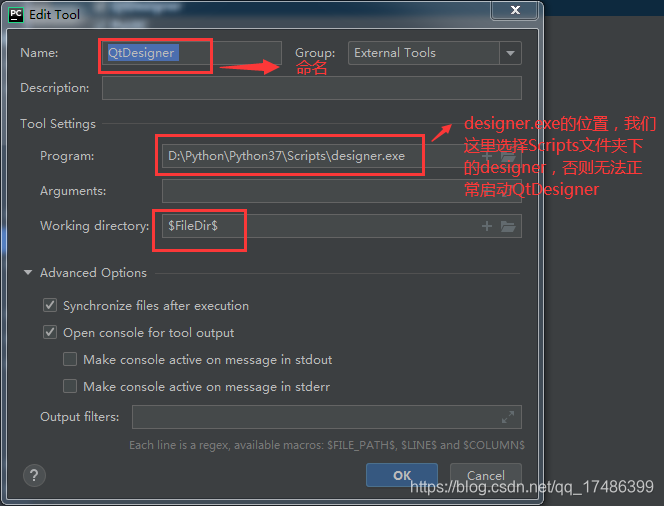Screen dimensions: 664x506
Task: Open the Group dropdown showing External Tools
Action: tap(434, 53)
